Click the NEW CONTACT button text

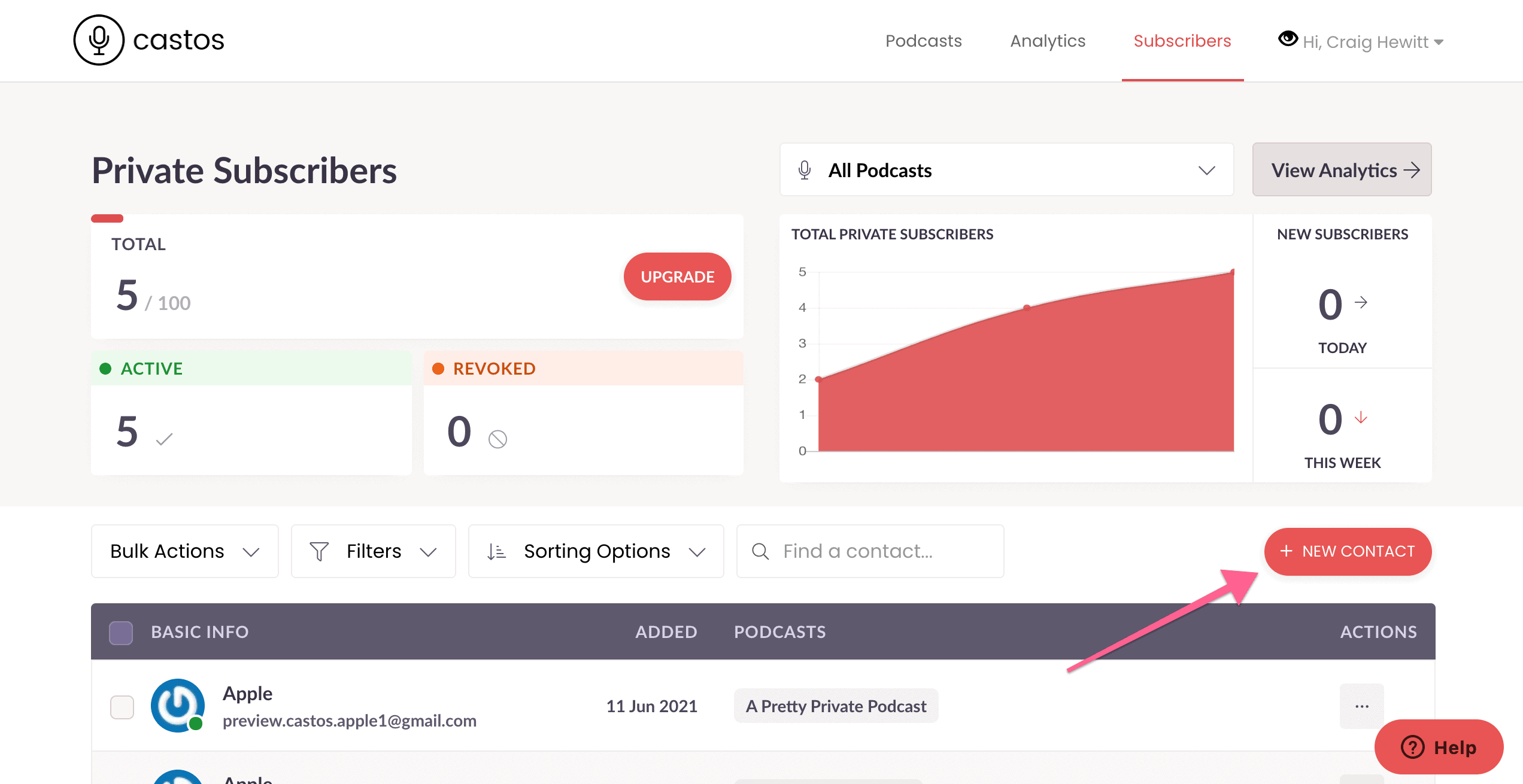1358,551
